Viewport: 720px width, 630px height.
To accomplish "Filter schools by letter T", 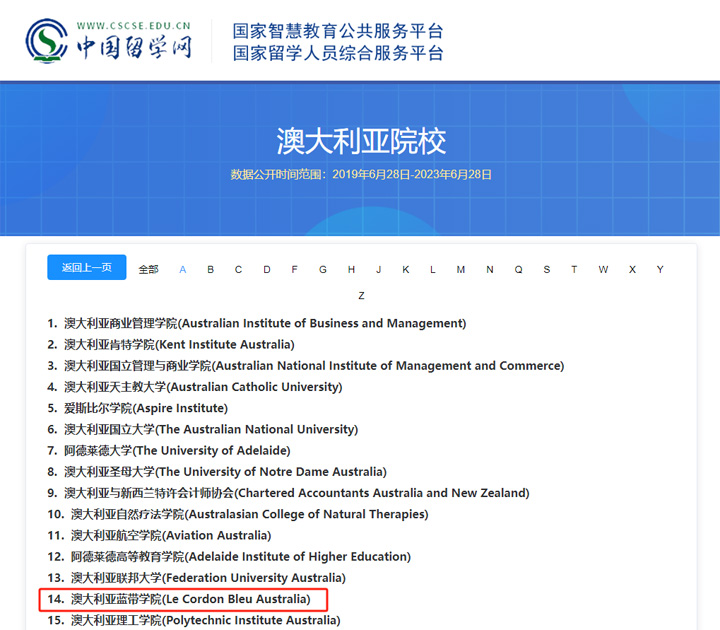I will coord(574,270).
